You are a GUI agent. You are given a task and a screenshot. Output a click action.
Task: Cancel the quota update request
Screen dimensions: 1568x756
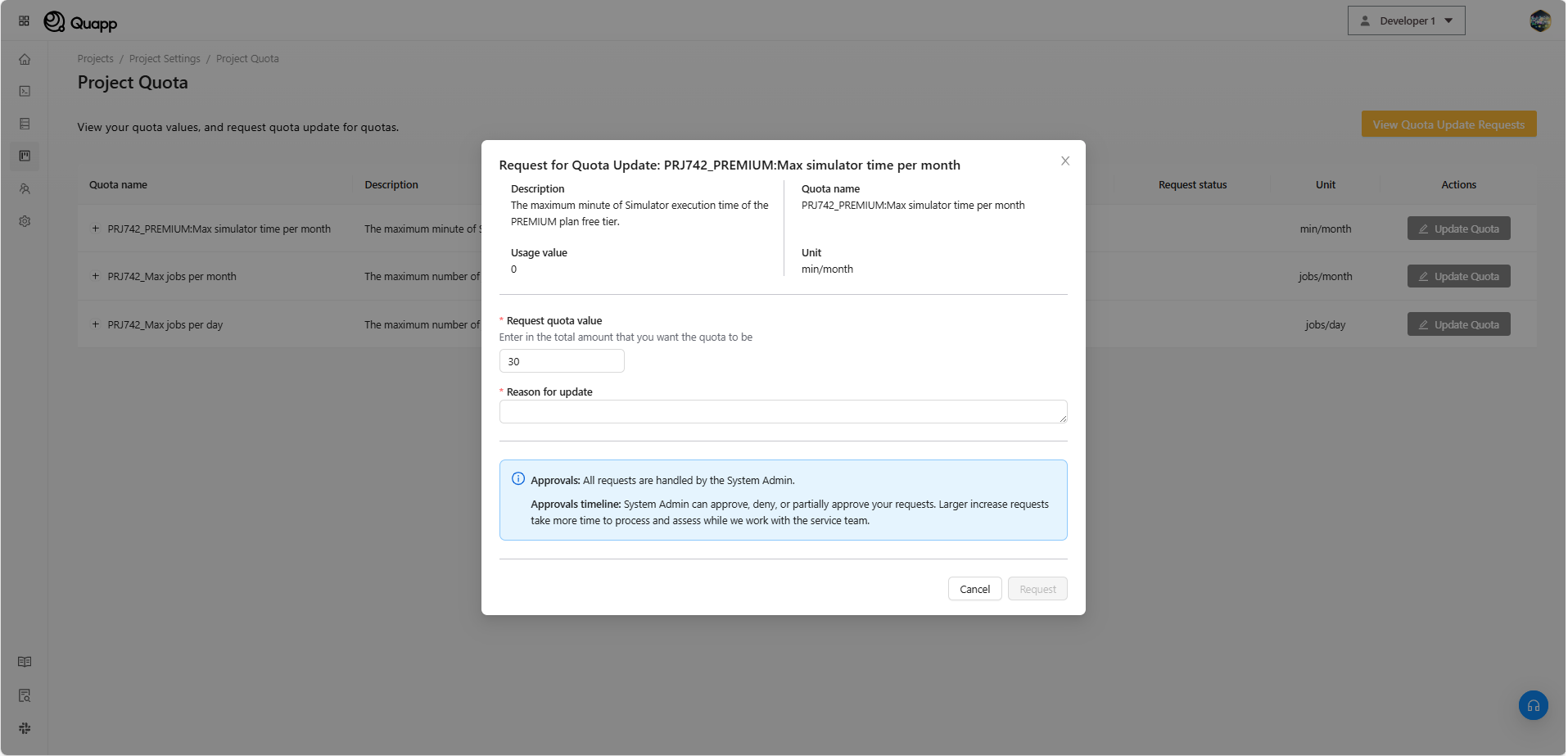(x=974, y=589)
